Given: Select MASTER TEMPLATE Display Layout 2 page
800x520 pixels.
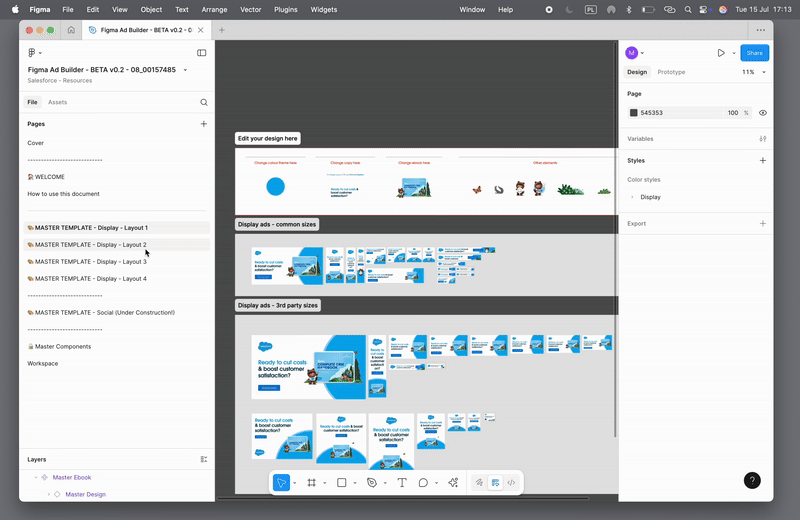Looking at the screenshot, I should tap(116, 244).
